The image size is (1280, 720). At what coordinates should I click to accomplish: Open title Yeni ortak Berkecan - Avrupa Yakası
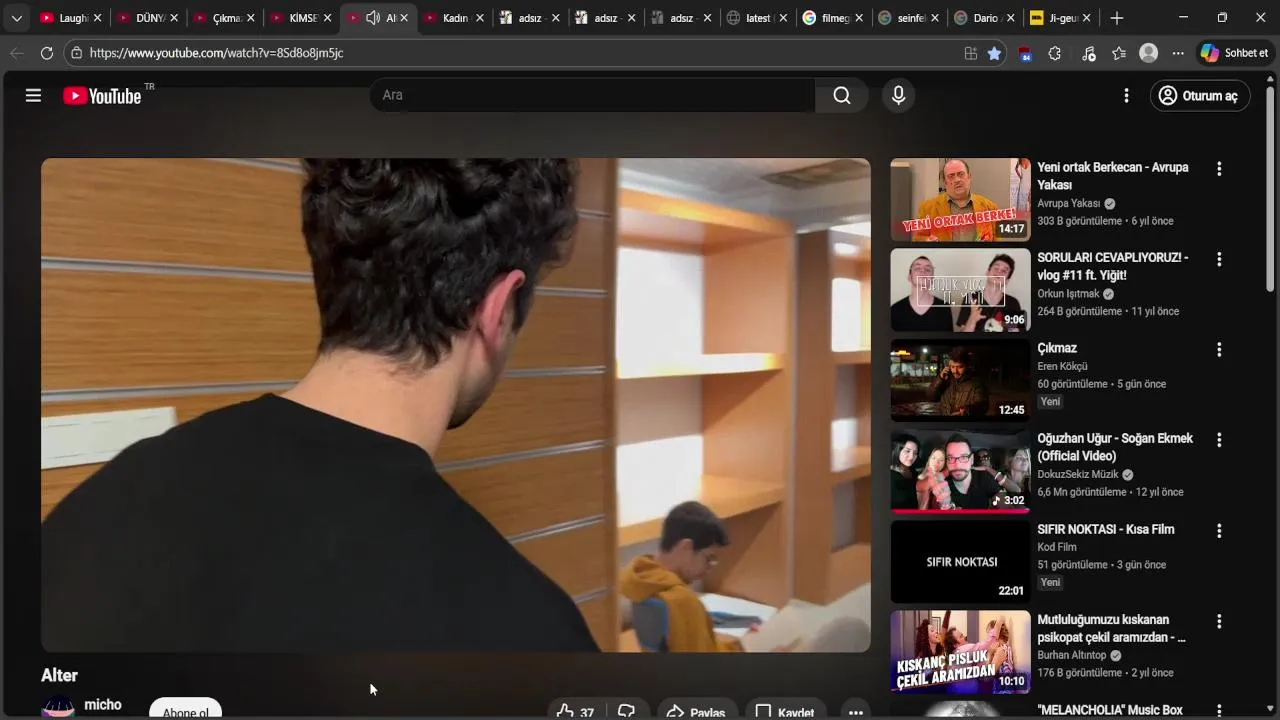pyautogui.click(x=1113, y=176)
